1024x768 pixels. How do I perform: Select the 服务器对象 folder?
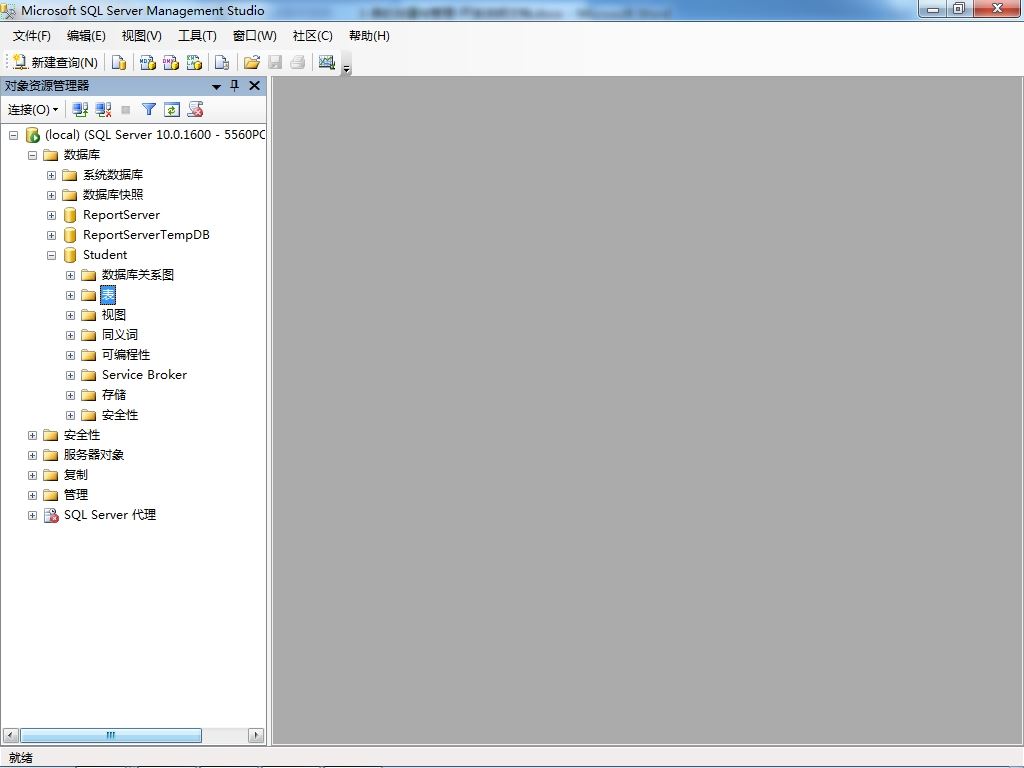click(x=94, y=455)
